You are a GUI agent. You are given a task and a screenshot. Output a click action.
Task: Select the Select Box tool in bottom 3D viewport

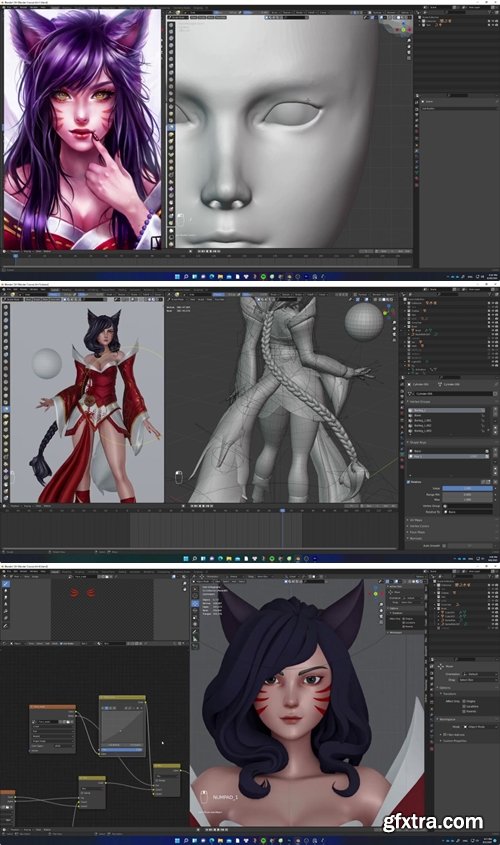pos(196,590)
